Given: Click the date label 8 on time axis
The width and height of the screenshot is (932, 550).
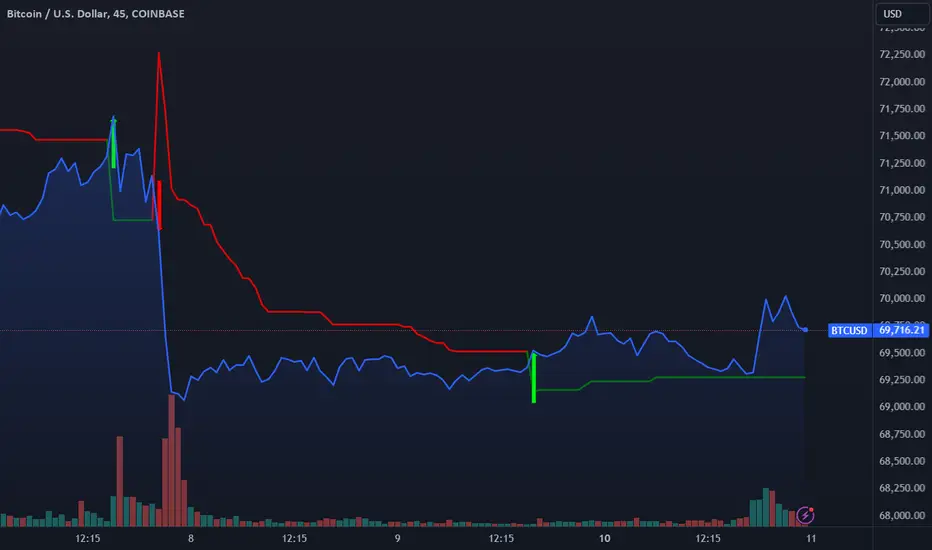Looking at the screenshot, I should [x=191, y=538].
